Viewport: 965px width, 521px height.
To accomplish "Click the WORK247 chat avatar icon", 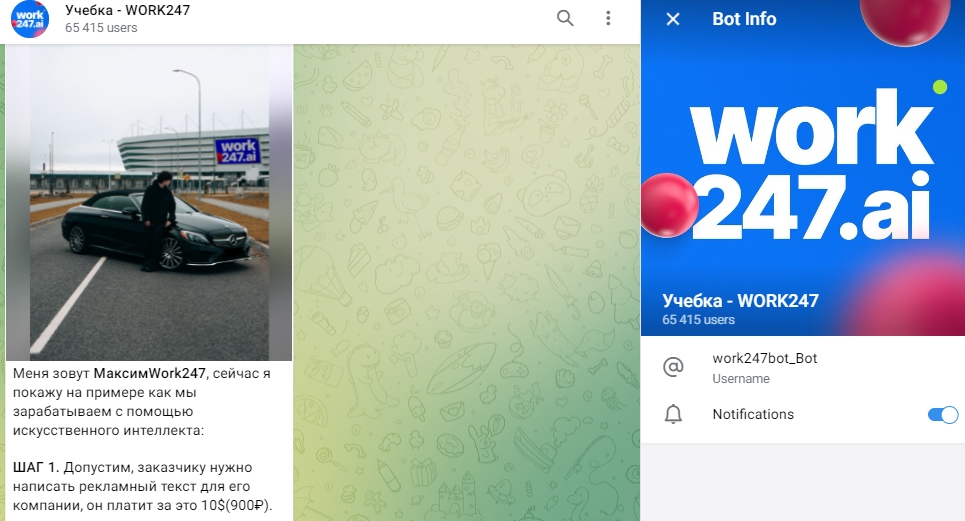I will click(30, 20).
